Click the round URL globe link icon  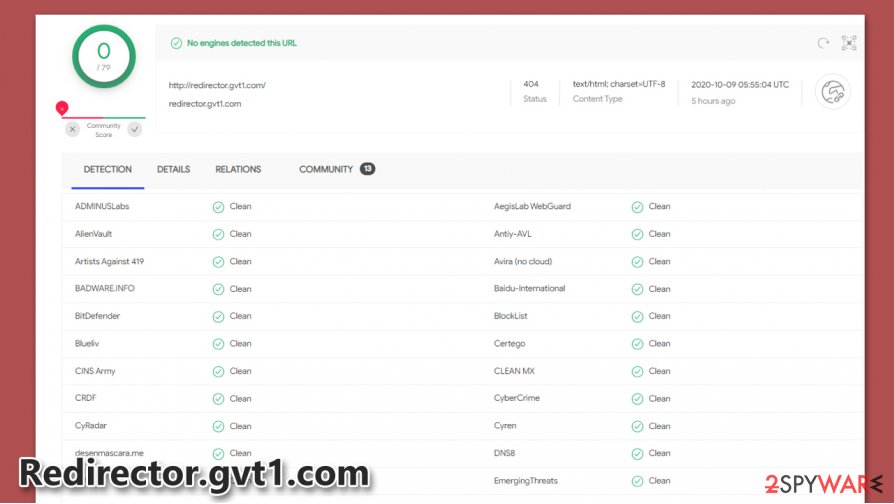click(832, 91)
